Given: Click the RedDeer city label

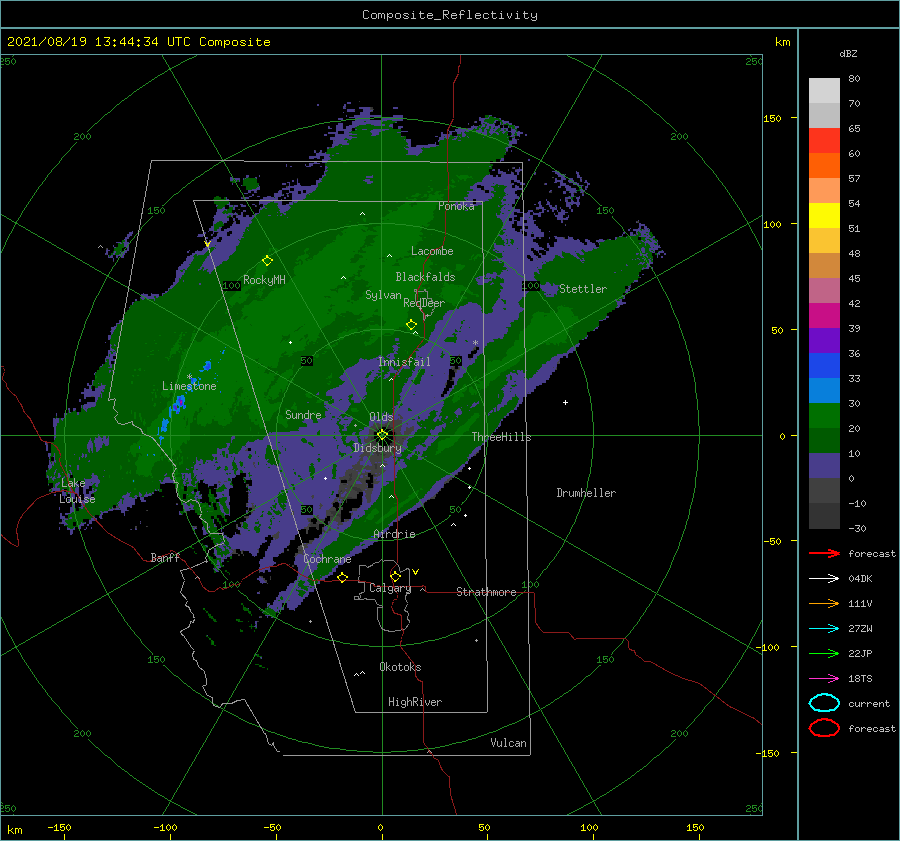Looking at the screenshot, I should tap(424, 303).
